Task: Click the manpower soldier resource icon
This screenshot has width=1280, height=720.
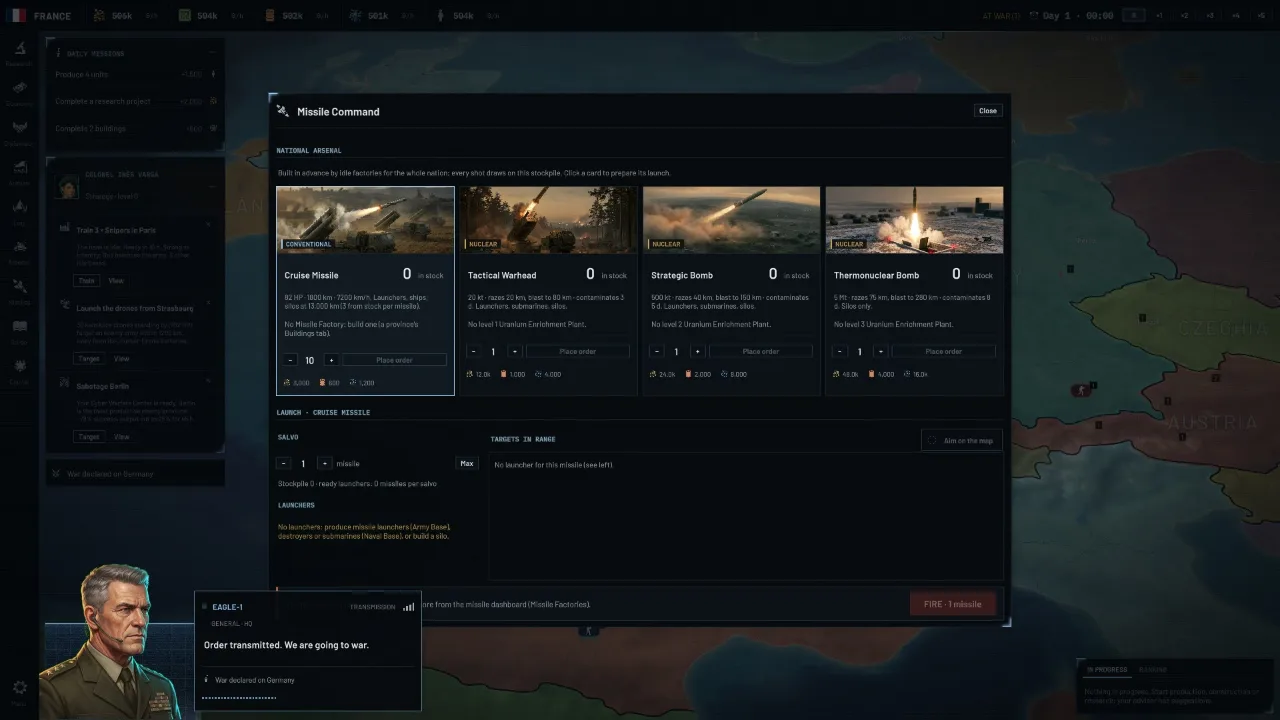Action: [441, 16]
